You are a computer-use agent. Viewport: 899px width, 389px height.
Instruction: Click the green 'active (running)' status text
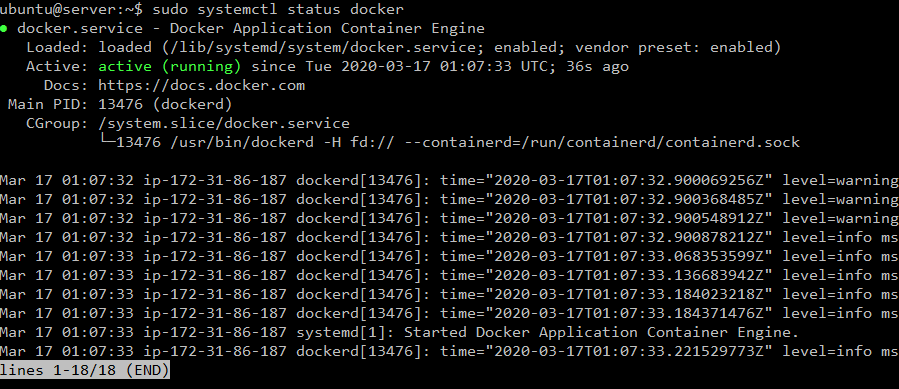coord(170,67)
